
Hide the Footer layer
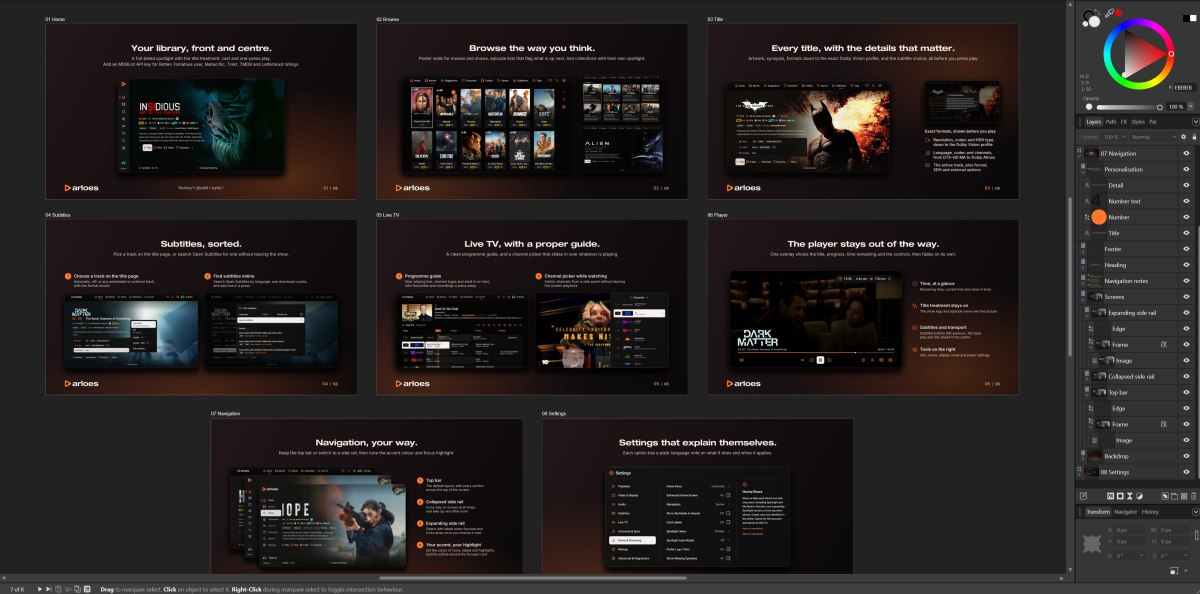tap(1186, 249)
